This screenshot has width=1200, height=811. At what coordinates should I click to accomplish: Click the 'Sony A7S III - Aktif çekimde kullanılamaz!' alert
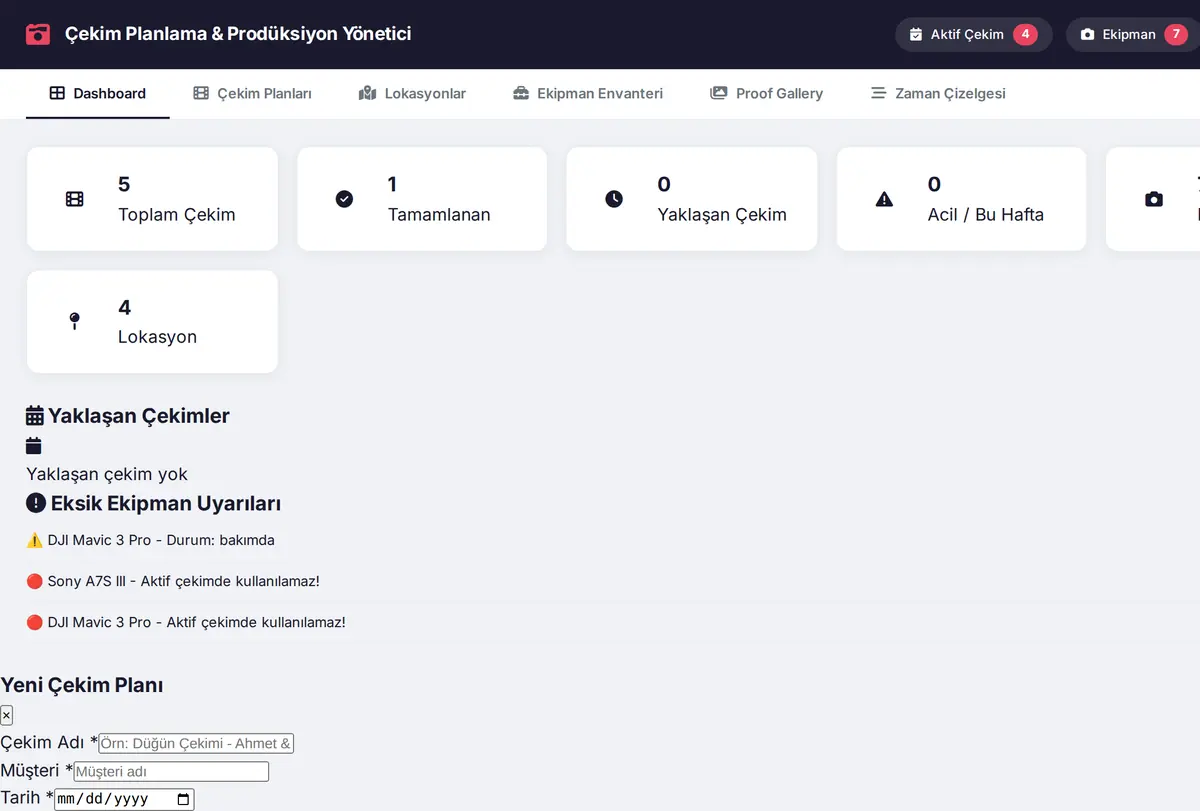(173, 581)
